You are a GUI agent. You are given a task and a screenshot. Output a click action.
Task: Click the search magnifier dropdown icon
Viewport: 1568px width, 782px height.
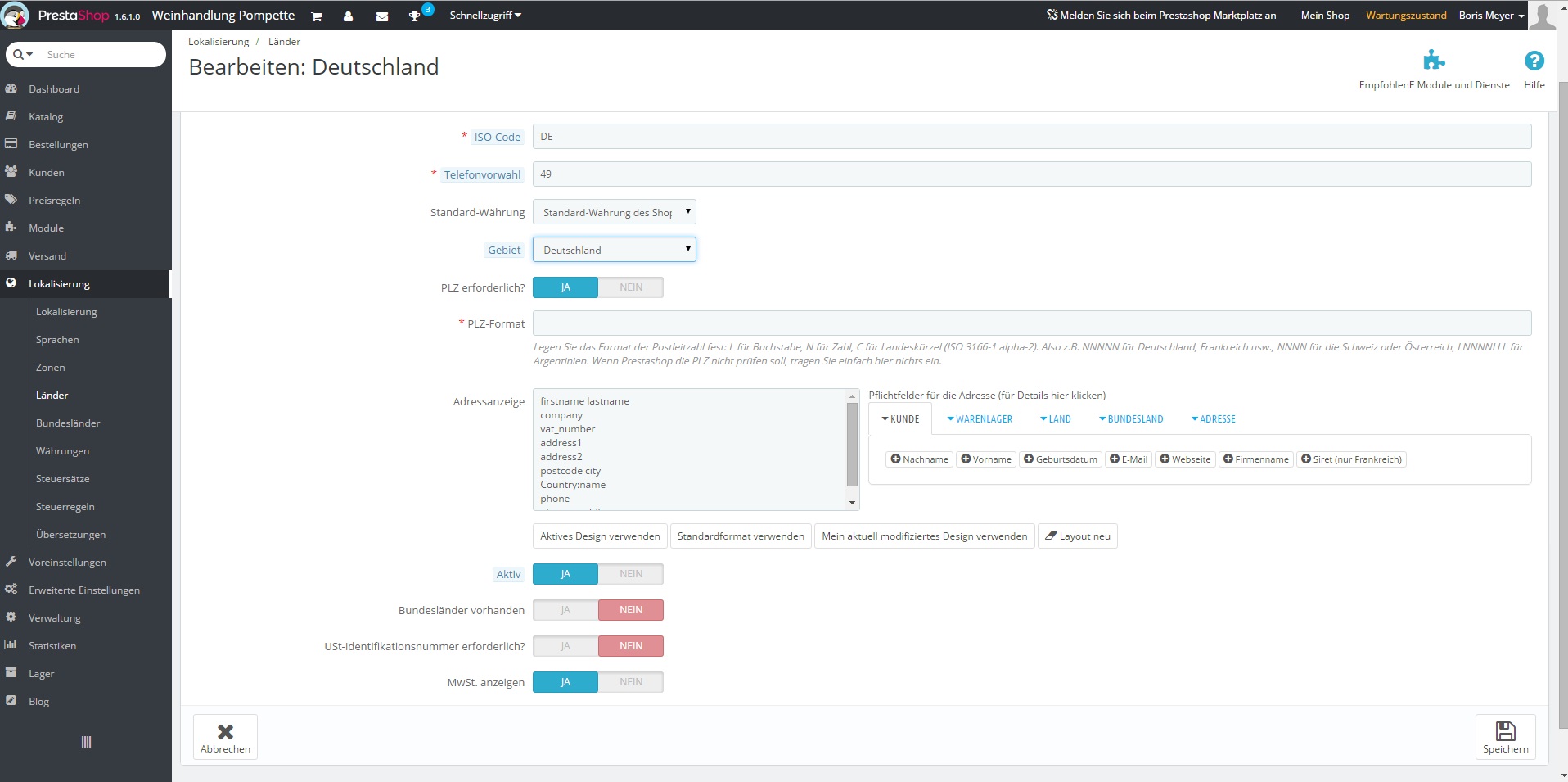23,55
